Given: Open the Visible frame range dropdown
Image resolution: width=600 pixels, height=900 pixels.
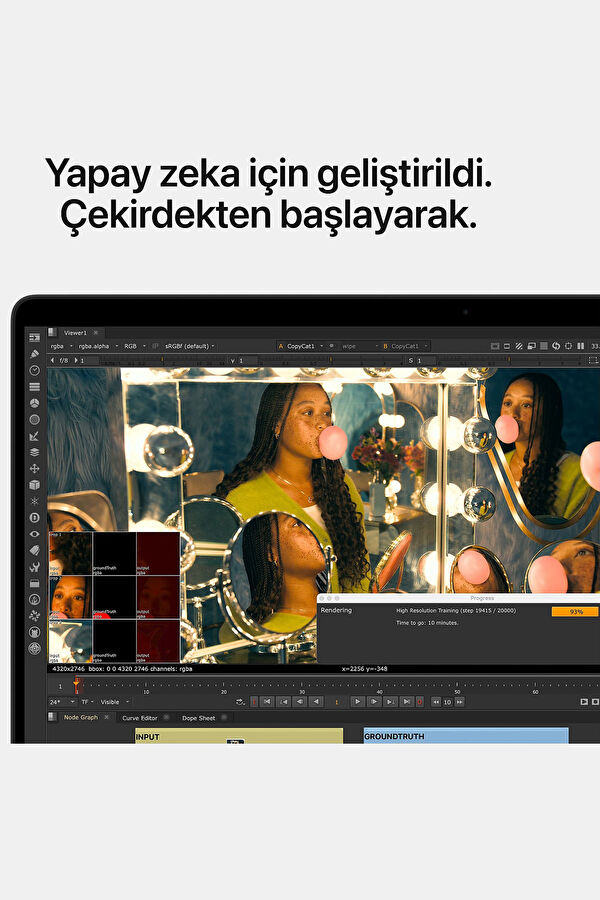Looking at the screenshot, I should tap(115, 702).
